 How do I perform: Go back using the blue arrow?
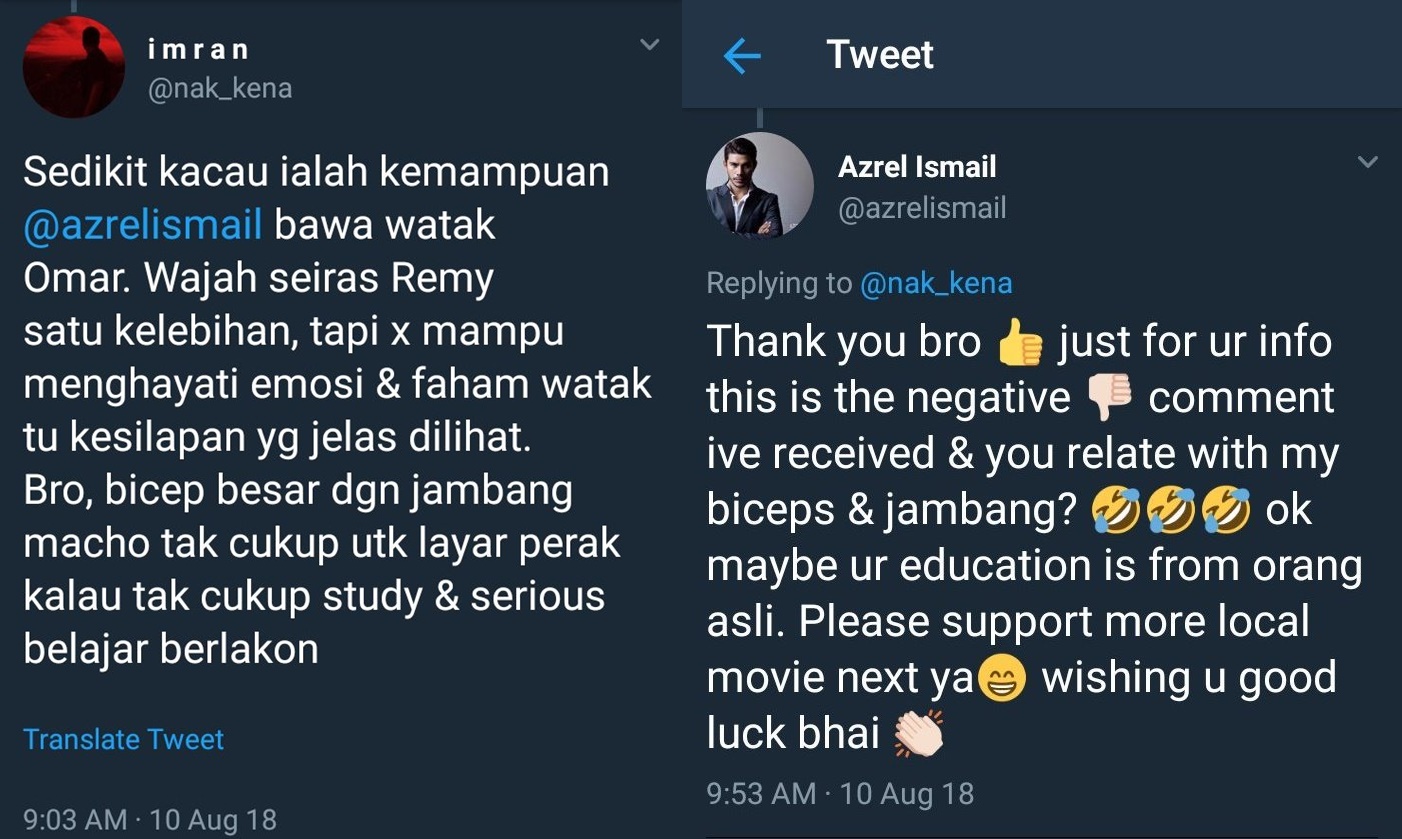coord(741,58)
